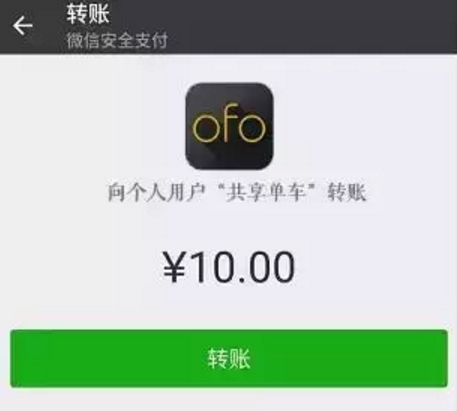Click the 转账 title in header
The image size is (457, 411).
[88, 14]
